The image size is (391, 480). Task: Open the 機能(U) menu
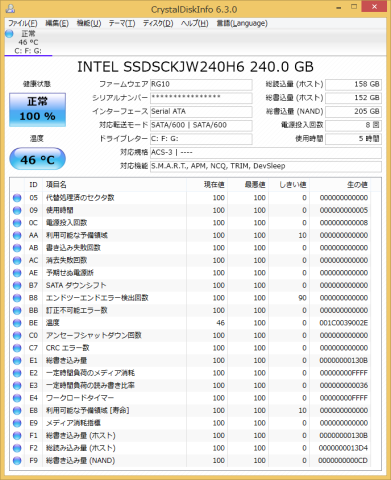tap(89, 23)
